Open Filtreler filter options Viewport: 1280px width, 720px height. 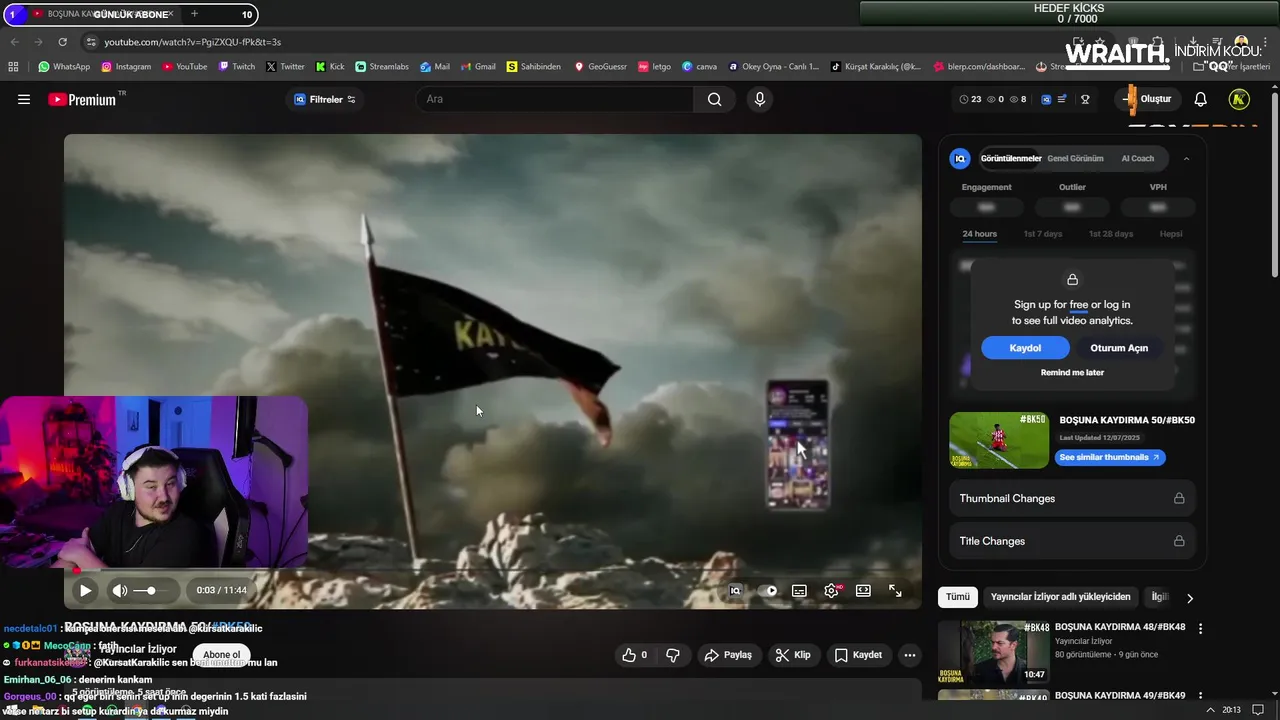pos(325,99)
